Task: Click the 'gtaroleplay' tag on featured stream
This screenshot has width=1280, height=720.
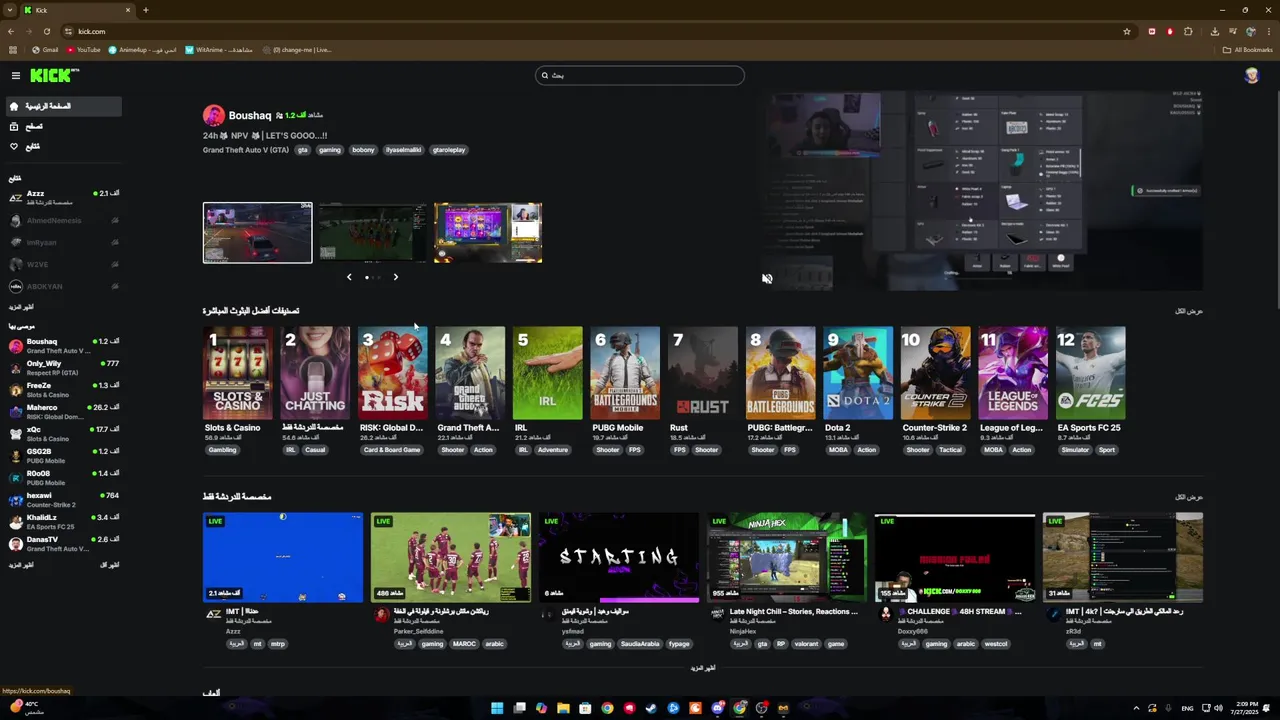Action: coord(449,150)
